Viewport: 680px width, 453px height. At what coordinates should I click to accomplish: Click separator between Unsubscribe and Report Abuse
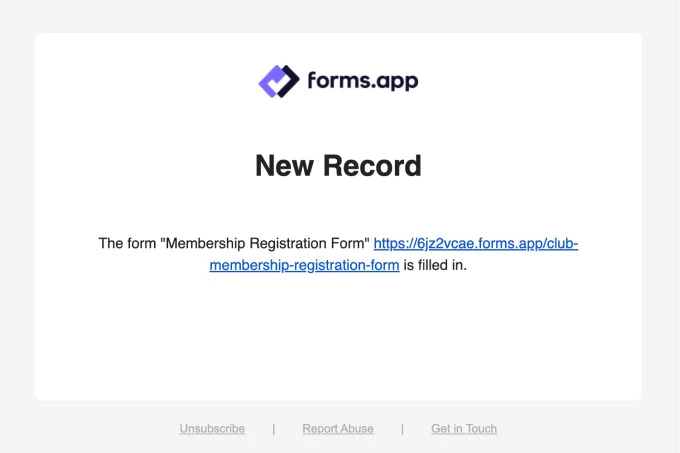click(274, 429)
